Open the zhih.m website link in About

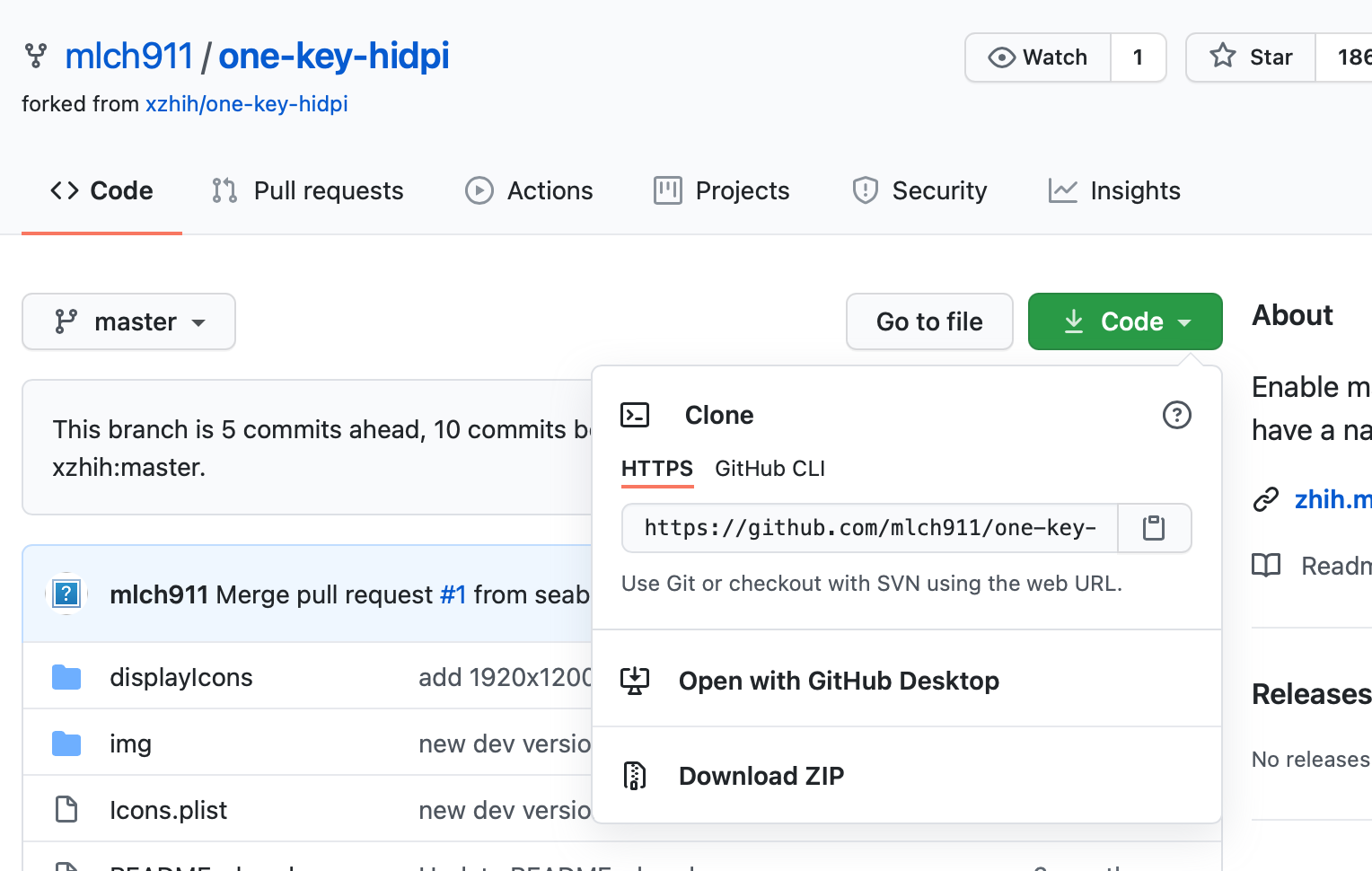[x=1332, y=499]
